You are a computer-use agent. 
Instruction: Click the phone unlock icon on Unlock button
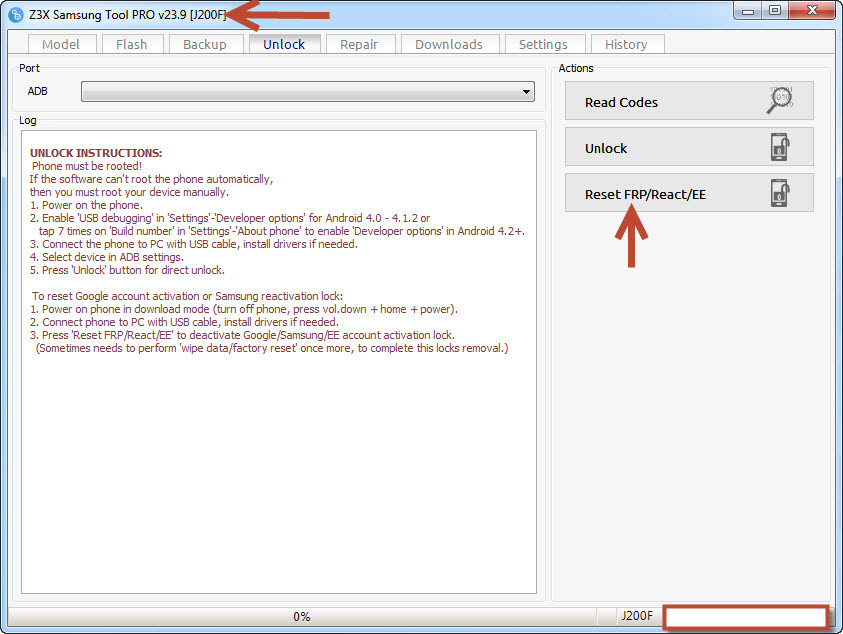780,147
